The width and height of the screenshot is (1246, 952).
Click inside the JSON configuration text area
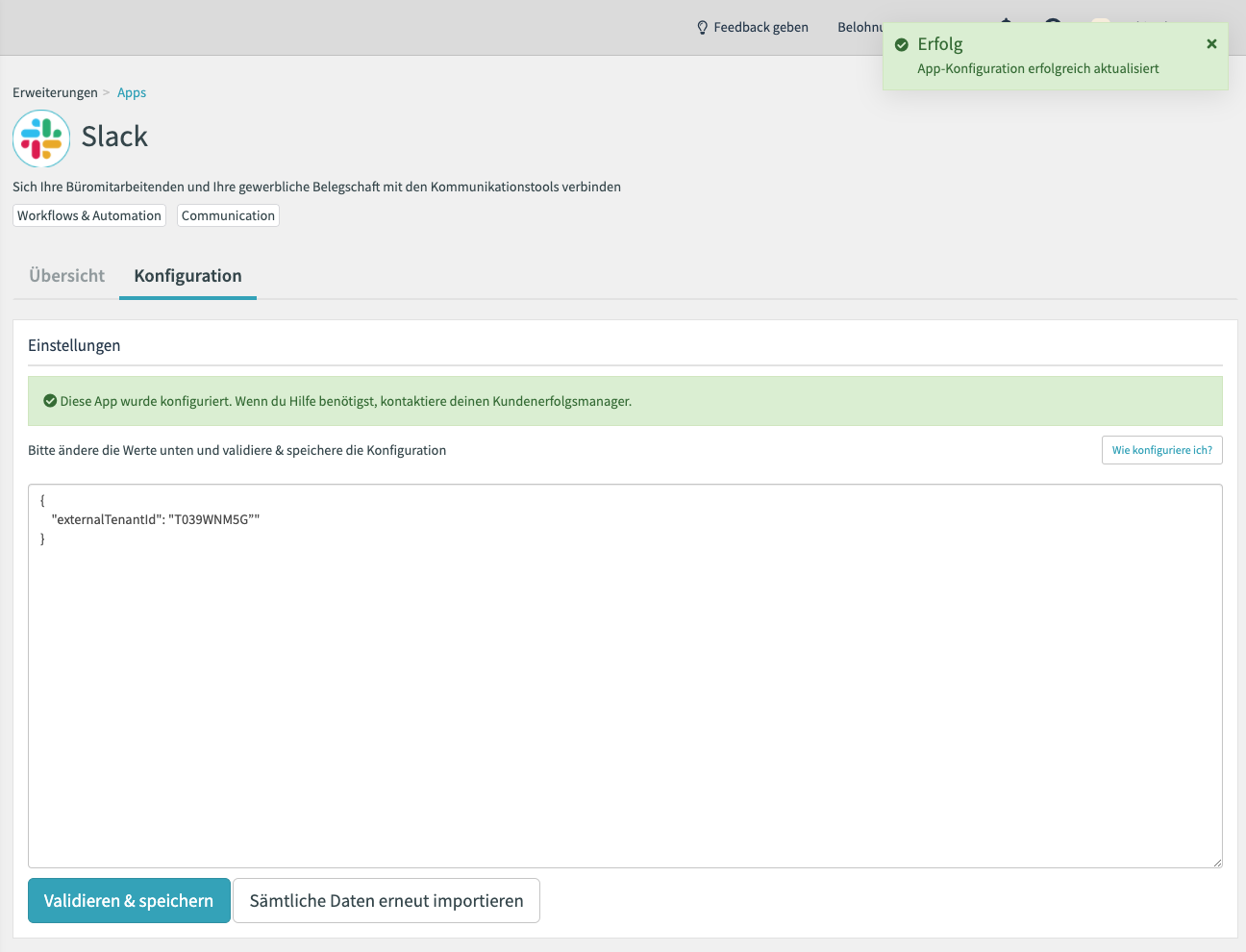[x=625, y=676]
